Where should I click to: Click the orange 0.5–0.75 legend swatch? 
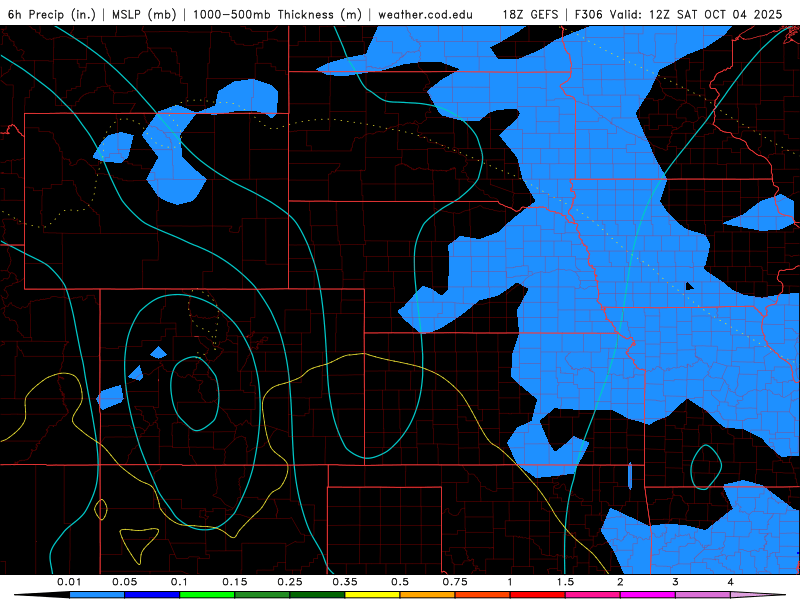click(428, 595)
